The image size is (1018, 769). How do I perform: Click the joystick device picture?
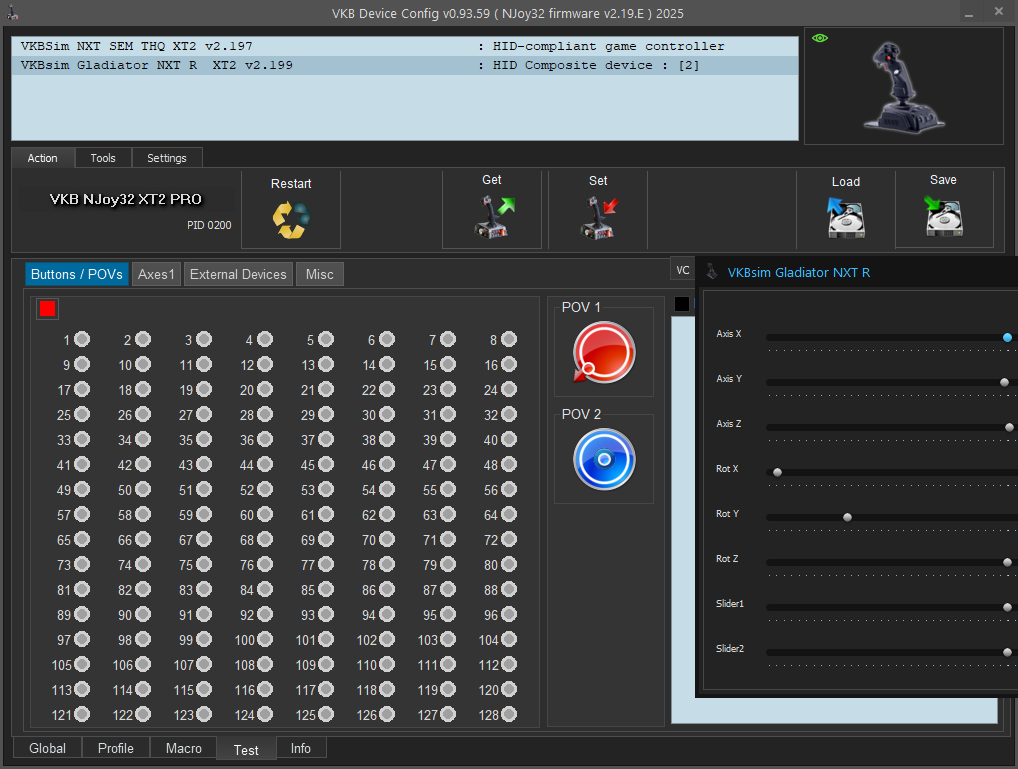click(904, 88)
